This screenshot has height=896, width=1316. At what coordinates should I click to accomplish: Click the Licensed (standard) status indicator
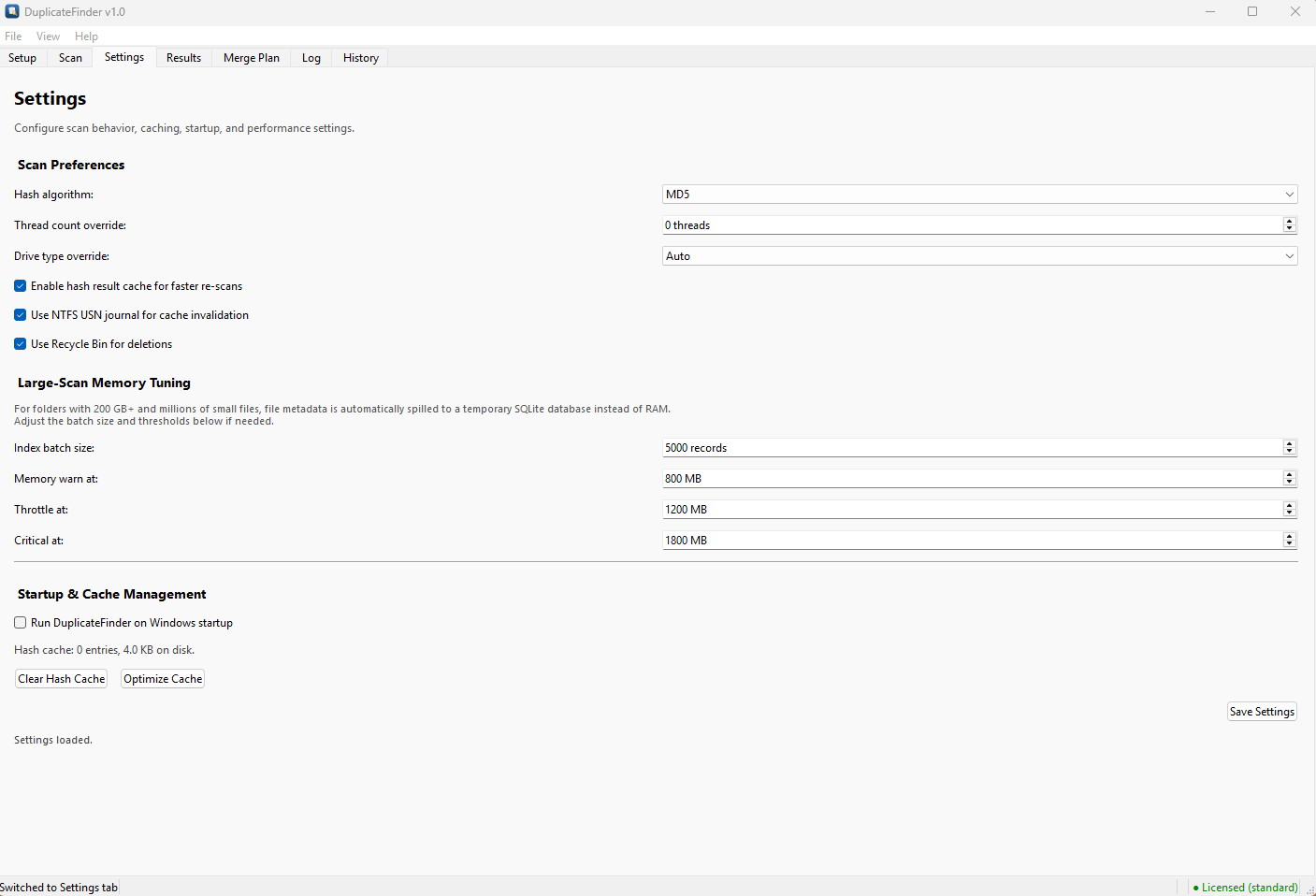click(x=1245, y=888)
